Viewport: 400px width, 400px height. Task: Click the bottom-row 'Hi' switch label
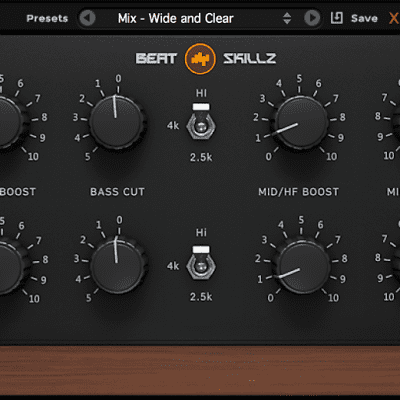click(x=201, y=232)
